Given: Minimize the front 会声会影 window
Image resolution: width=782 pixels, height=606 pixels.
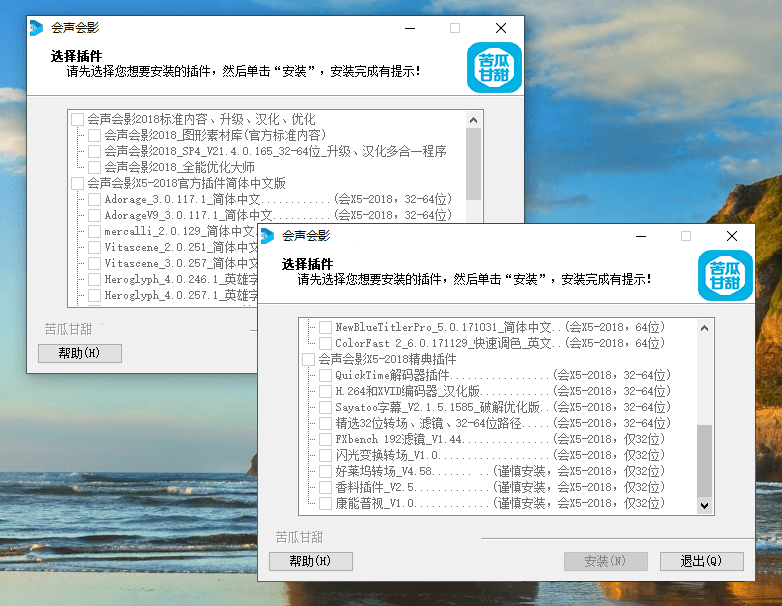Looking at the screenshot, I should 641,236.
